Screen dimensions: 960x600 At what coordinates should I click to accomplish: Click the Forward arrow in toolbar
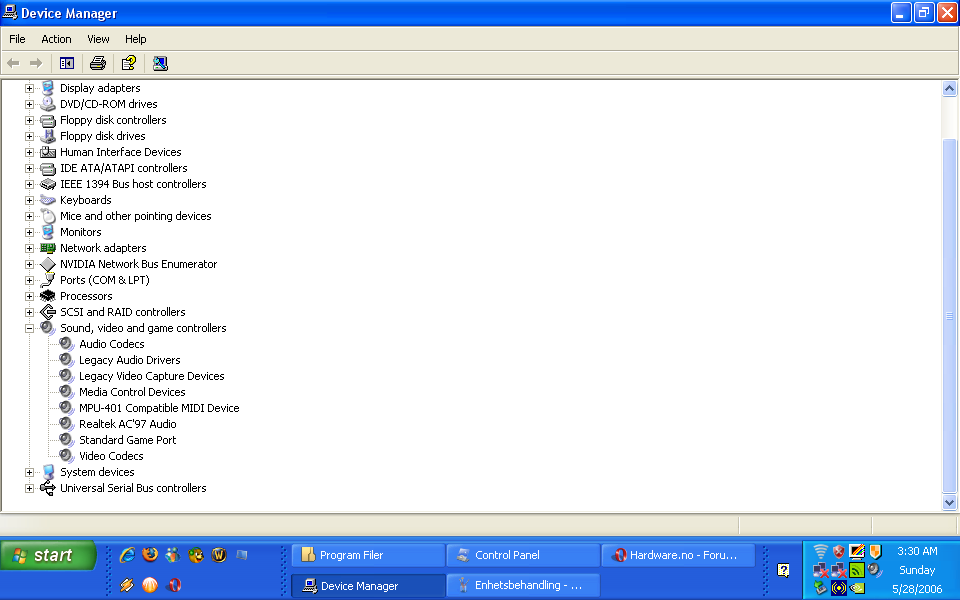point(36,63)
